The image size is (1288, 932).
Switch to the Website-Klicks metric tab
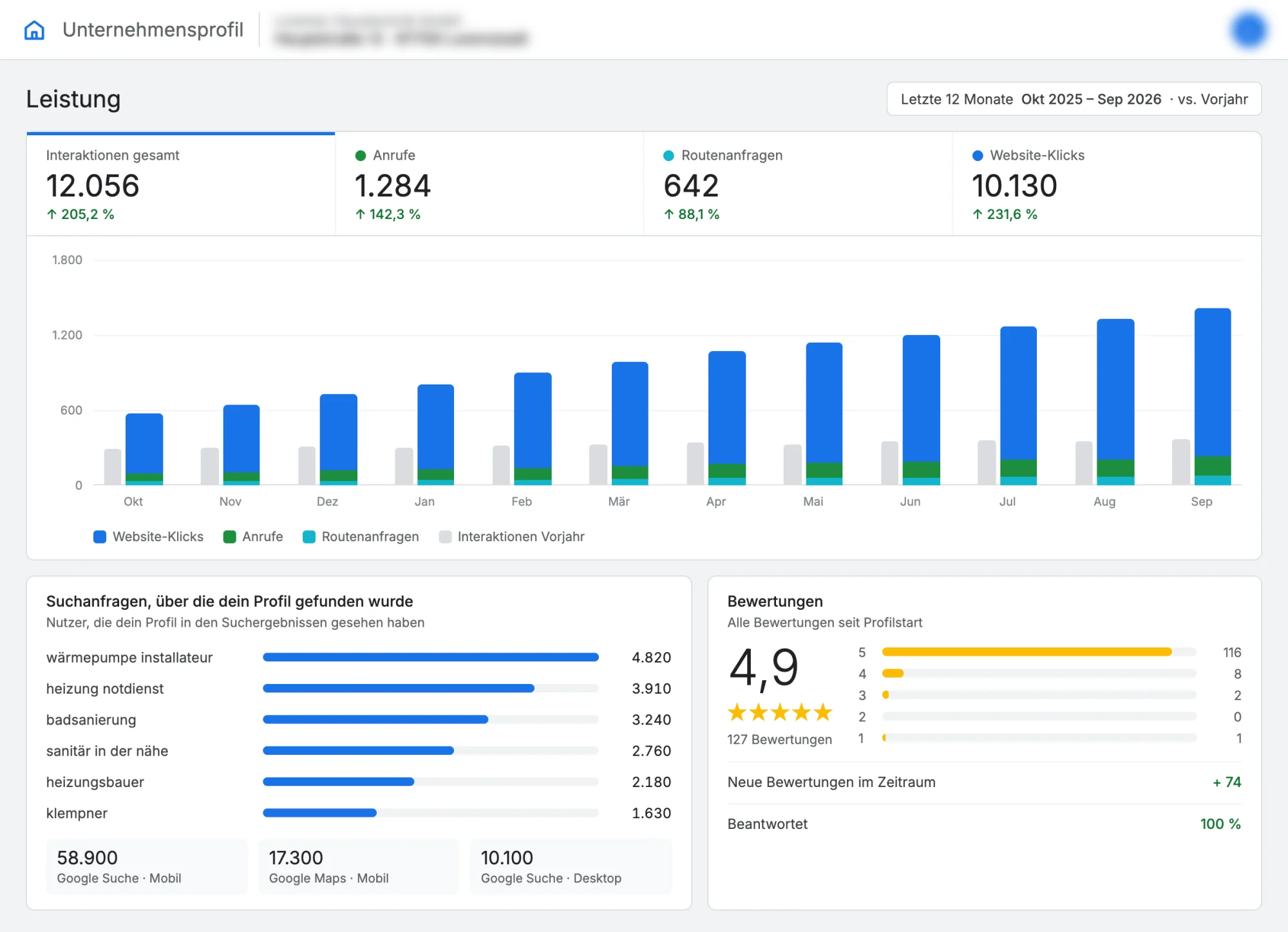[x=1106, y=184]
